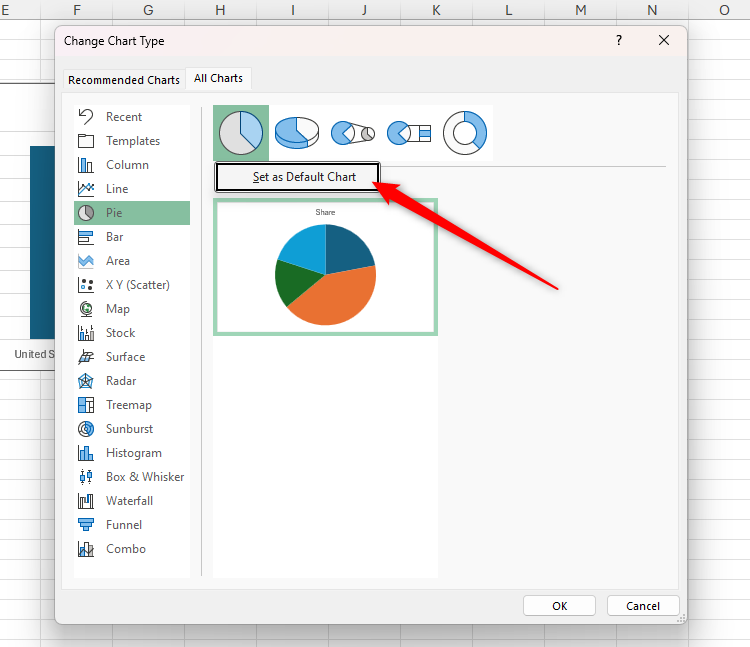This screenshot has width=750, height=647.
Task: Open the dialog Help question mark
Action: point(619,41)
